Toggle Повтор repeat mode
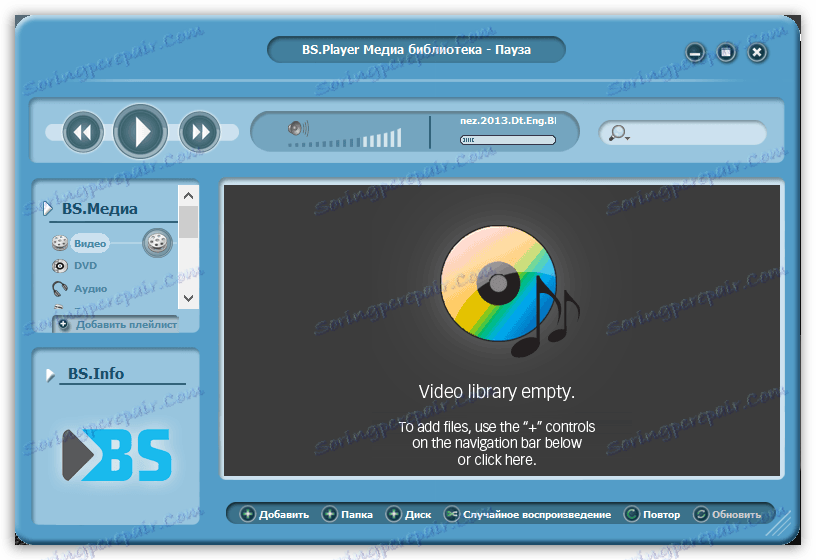 [652, 515]
